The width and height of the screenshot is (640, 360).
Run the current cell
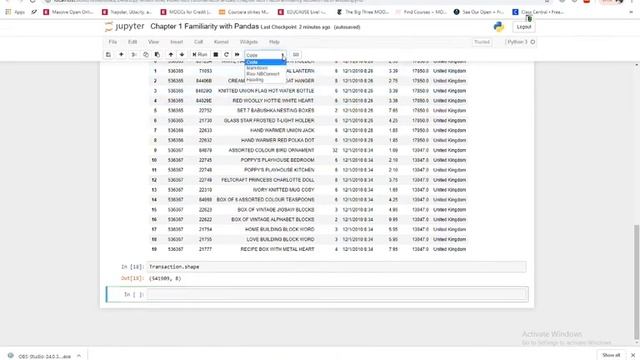200,55
